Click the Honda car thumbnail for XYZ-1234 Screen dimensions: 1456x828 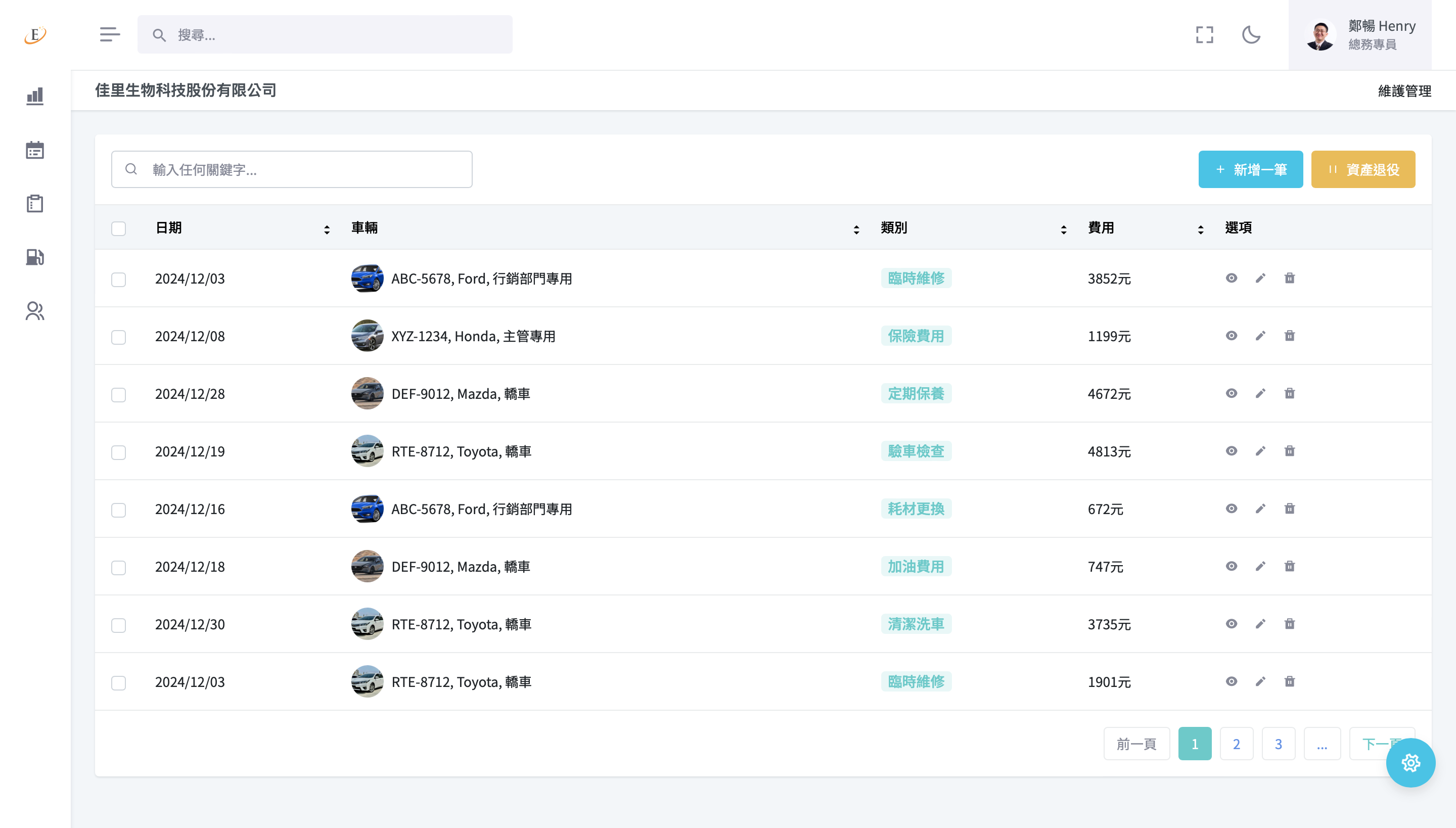[367, 336]
